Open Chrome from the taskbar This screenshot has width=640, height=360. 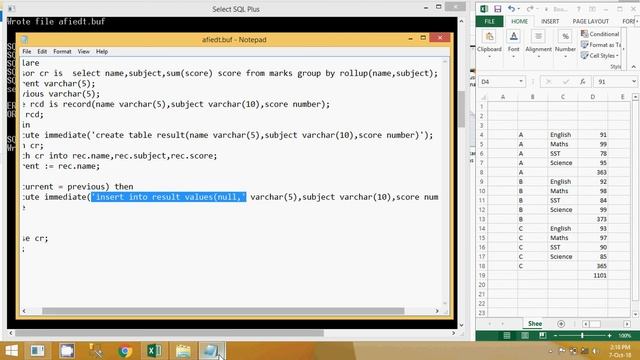coord(125,351)
